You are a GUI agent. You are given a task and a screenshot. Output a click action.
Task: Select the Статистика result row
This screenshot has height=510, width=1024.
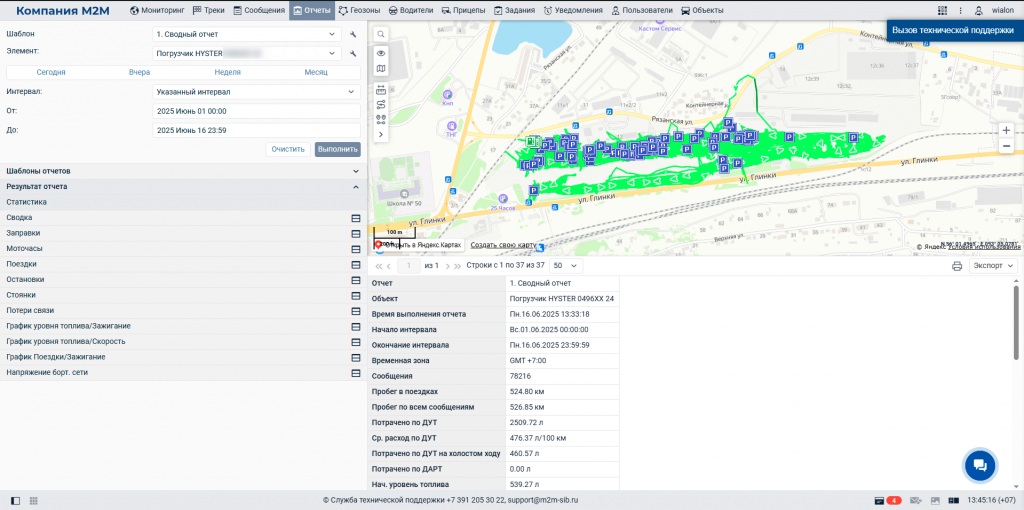coord(184,202)
